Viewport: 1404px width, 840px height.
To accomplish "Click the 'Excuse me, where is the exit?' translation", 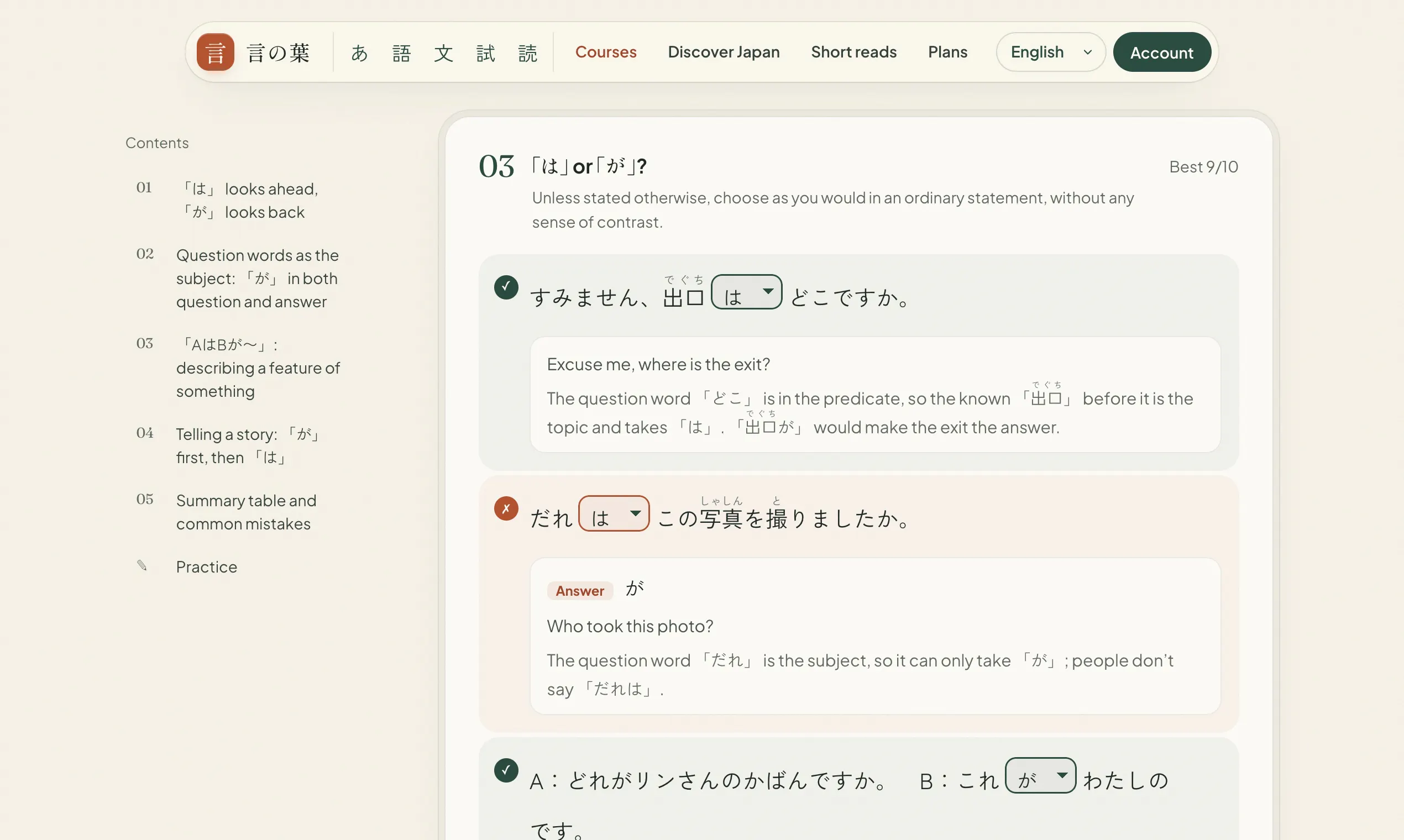I will click(658, 364).
